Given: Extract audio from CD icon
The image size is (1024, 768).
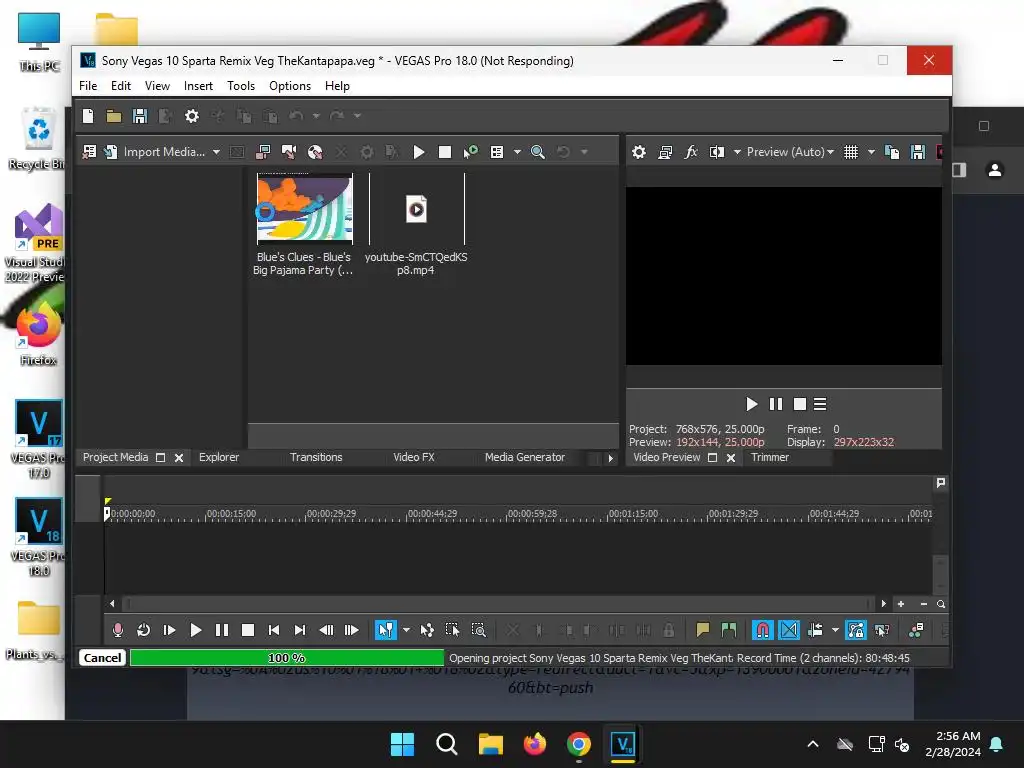Looking at the screenshot, I should pos(315,152).
